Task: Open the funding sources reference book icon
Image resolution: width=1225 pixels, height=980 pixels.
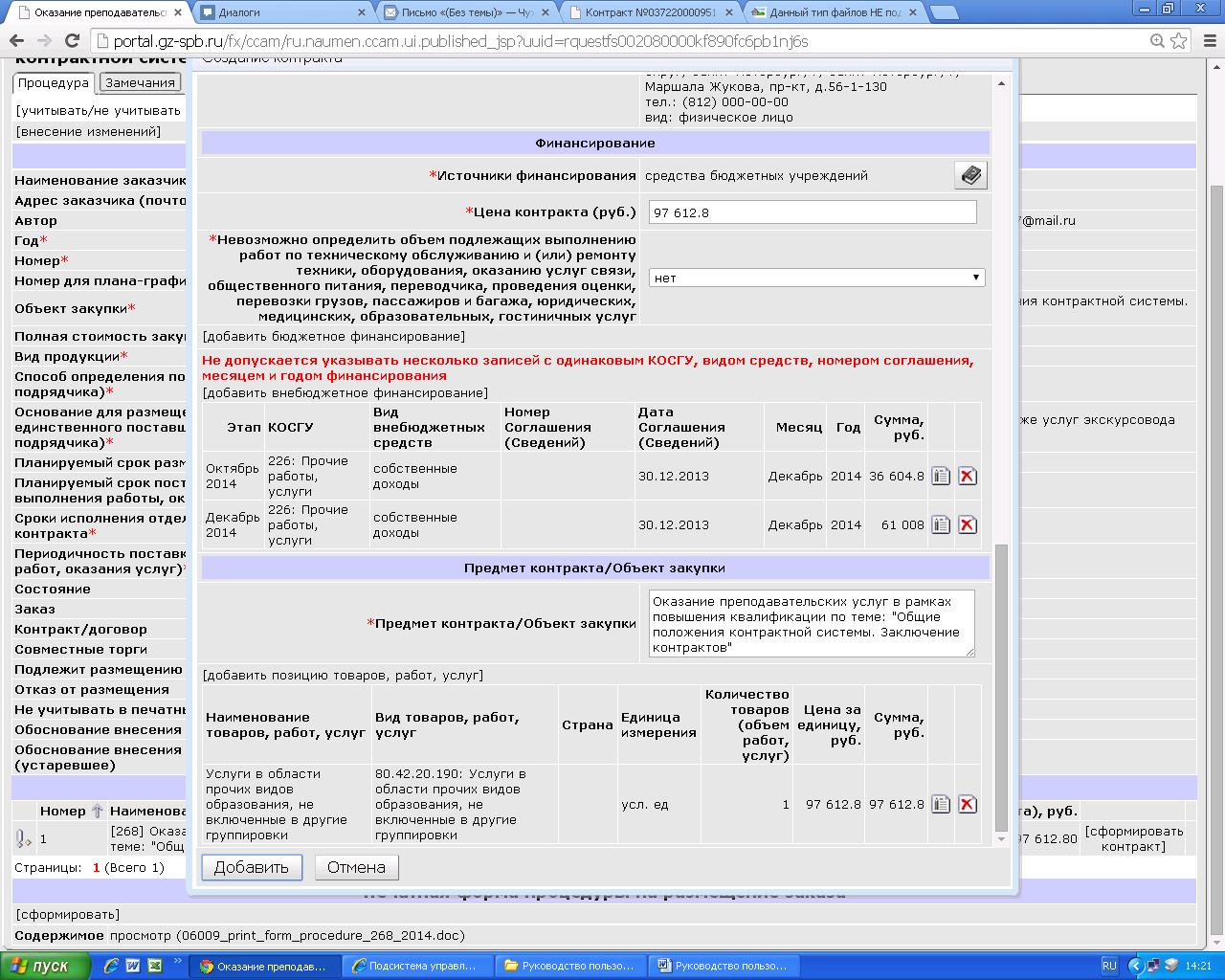Action: click(970, 175)
